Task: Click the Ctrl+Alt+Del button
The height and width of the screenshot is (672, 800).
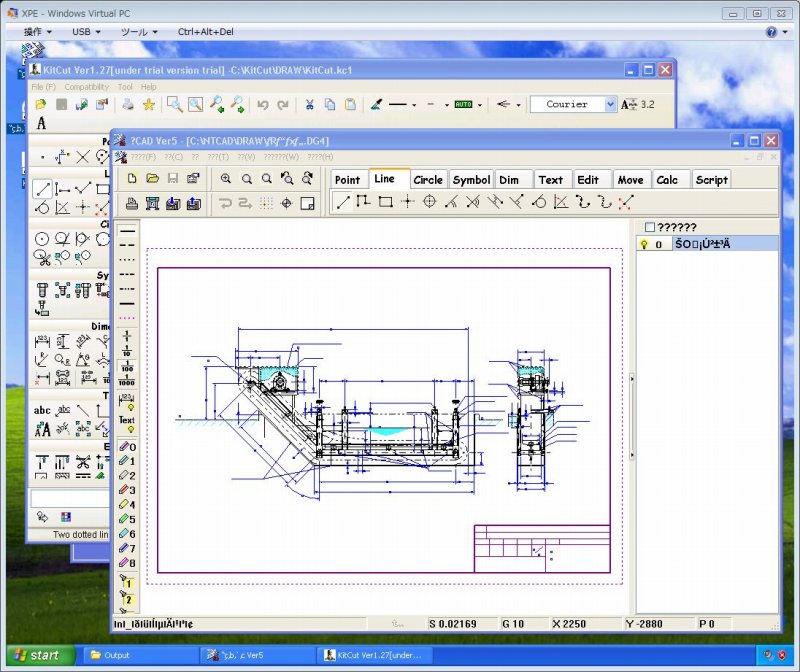Action: coord(205,31)
